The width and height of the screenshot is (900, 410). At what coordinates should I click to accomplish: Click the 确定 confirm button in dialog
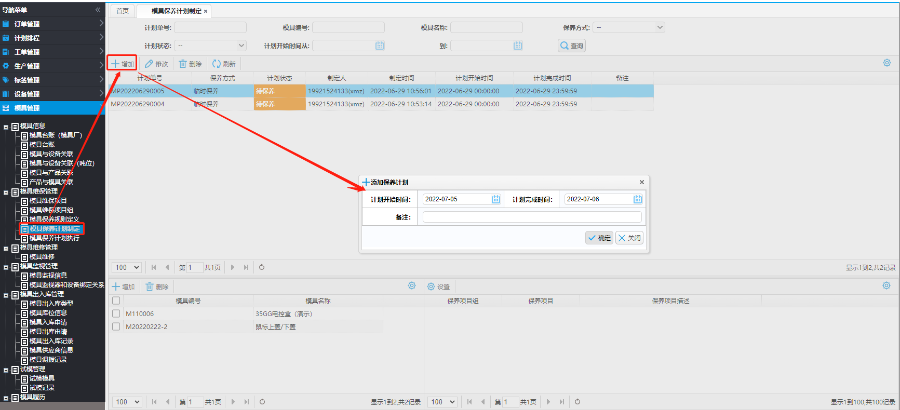598,237
